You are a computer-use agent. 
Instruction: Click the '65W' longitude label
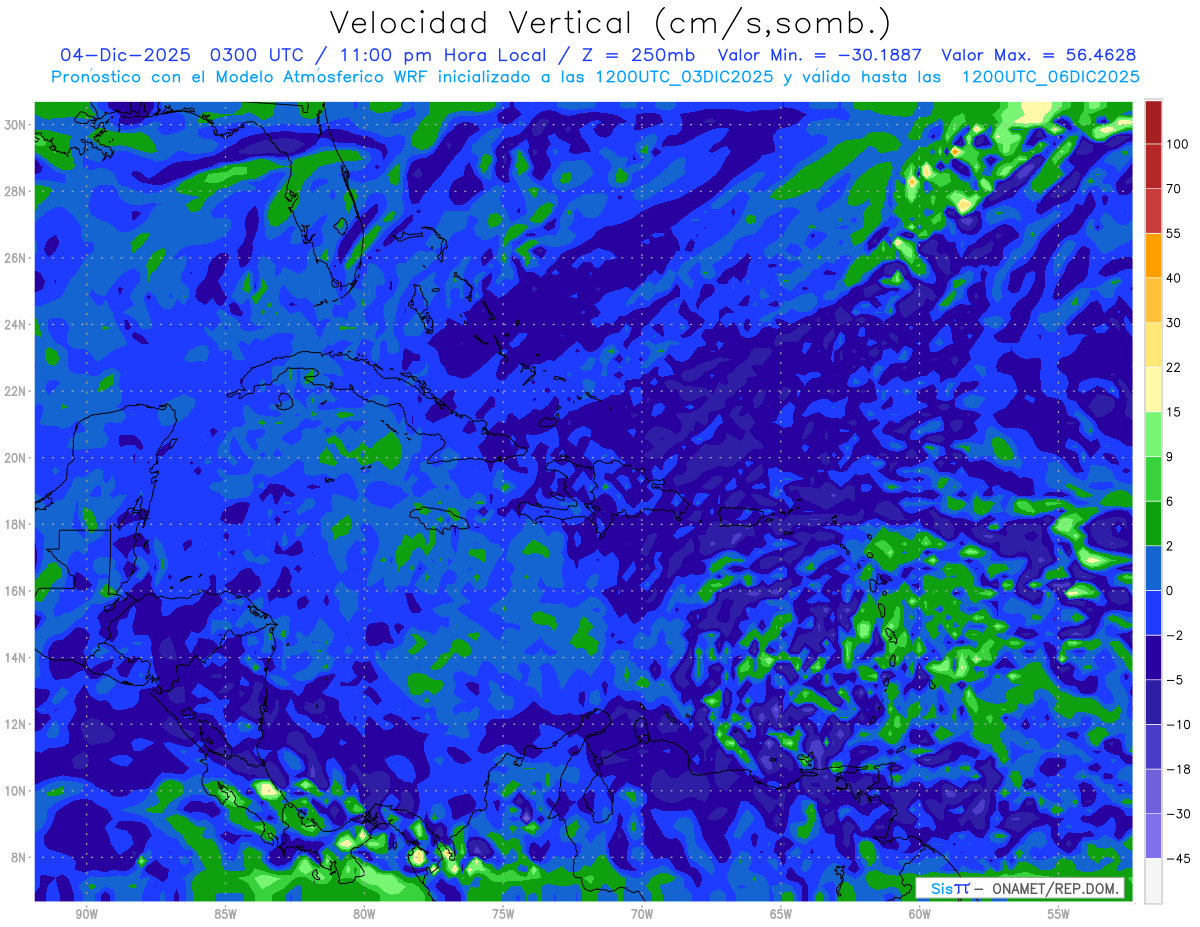tap(781, 914)
